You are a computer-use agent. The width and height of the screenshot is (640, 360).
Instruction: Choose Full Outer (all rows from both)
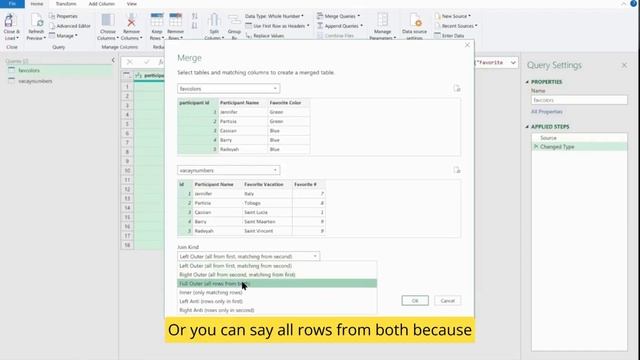pyautogui.click(x=277, y=283)
